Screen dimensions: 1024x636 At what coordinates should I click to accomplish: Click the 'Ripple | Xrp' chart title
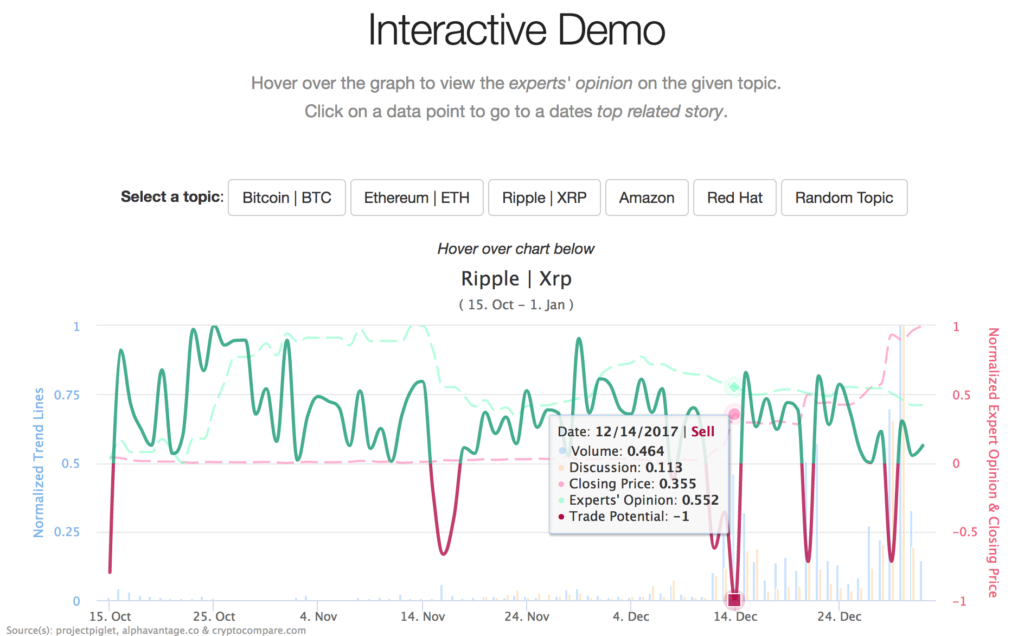(516, 279)
